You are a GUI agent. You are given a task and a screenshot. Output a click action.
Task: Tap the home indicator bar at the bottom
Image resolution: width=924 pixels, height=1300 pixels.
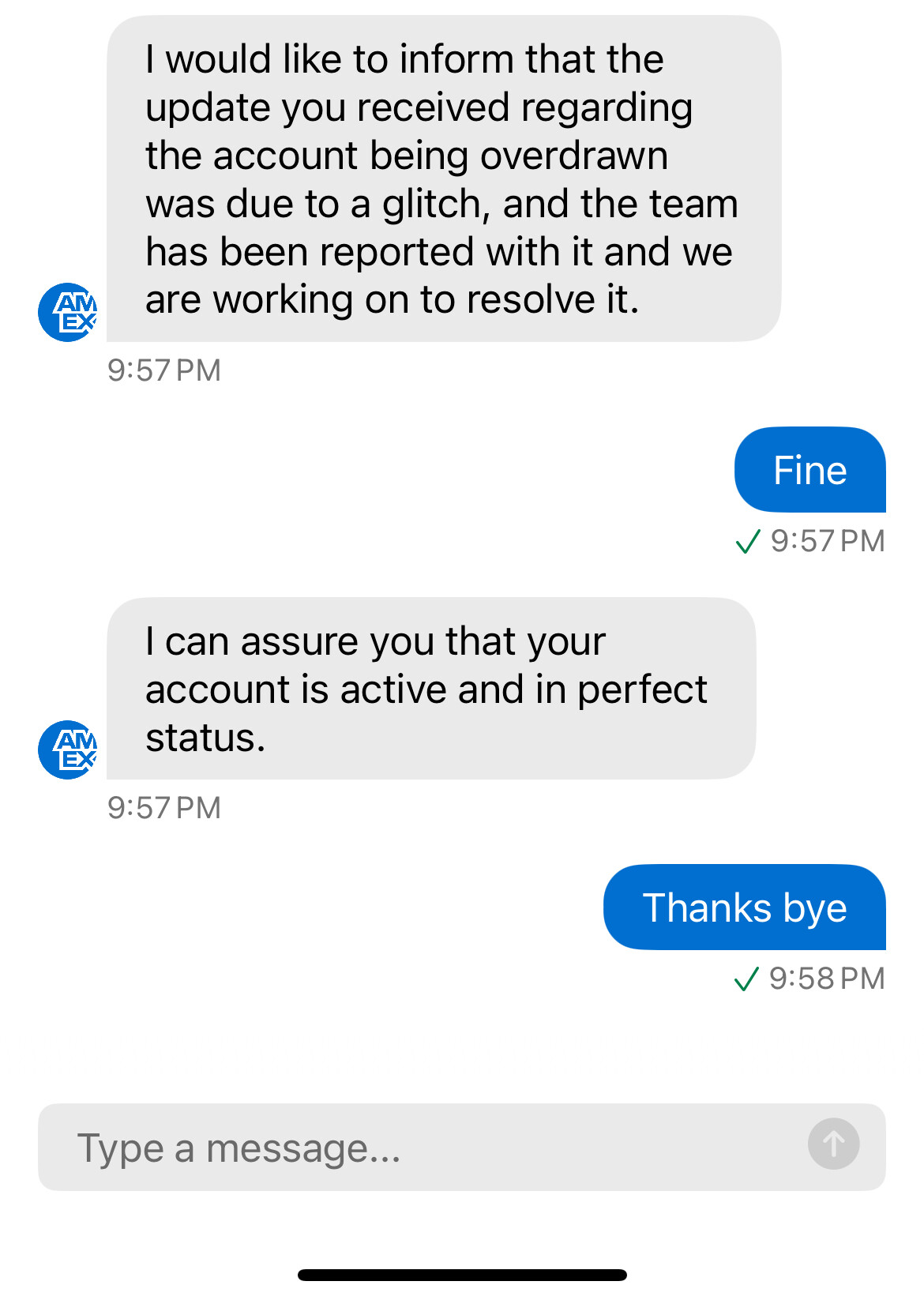[x=462, y=1275]
